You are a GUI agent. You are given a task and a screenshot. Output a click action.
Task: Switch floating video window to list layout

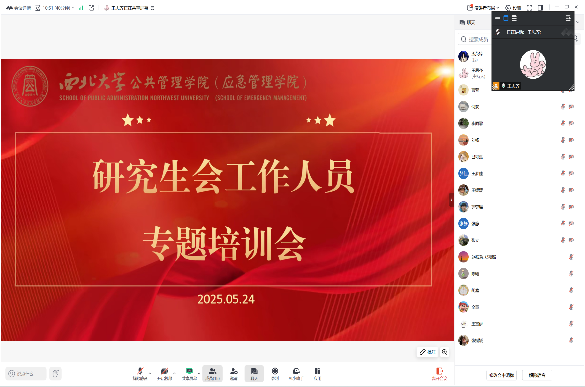514,18
